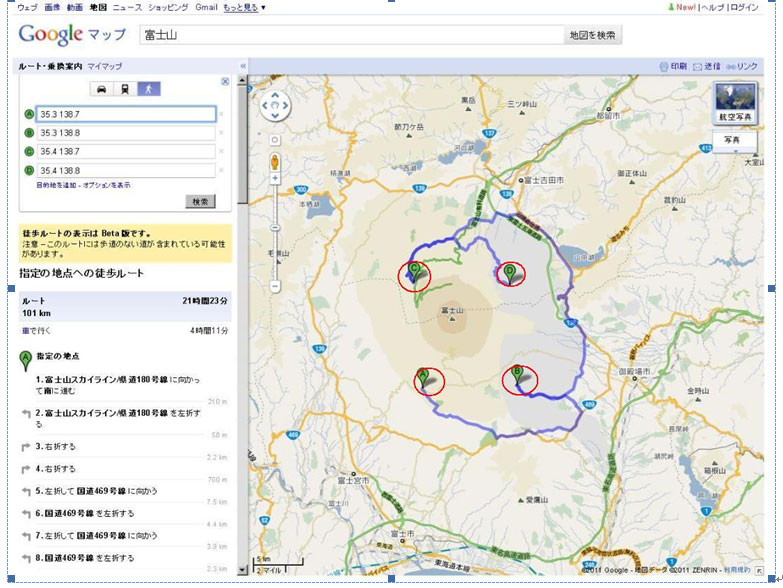Click map marker B
Viewport: 783px width, 588px height.
tap(517, 377)
